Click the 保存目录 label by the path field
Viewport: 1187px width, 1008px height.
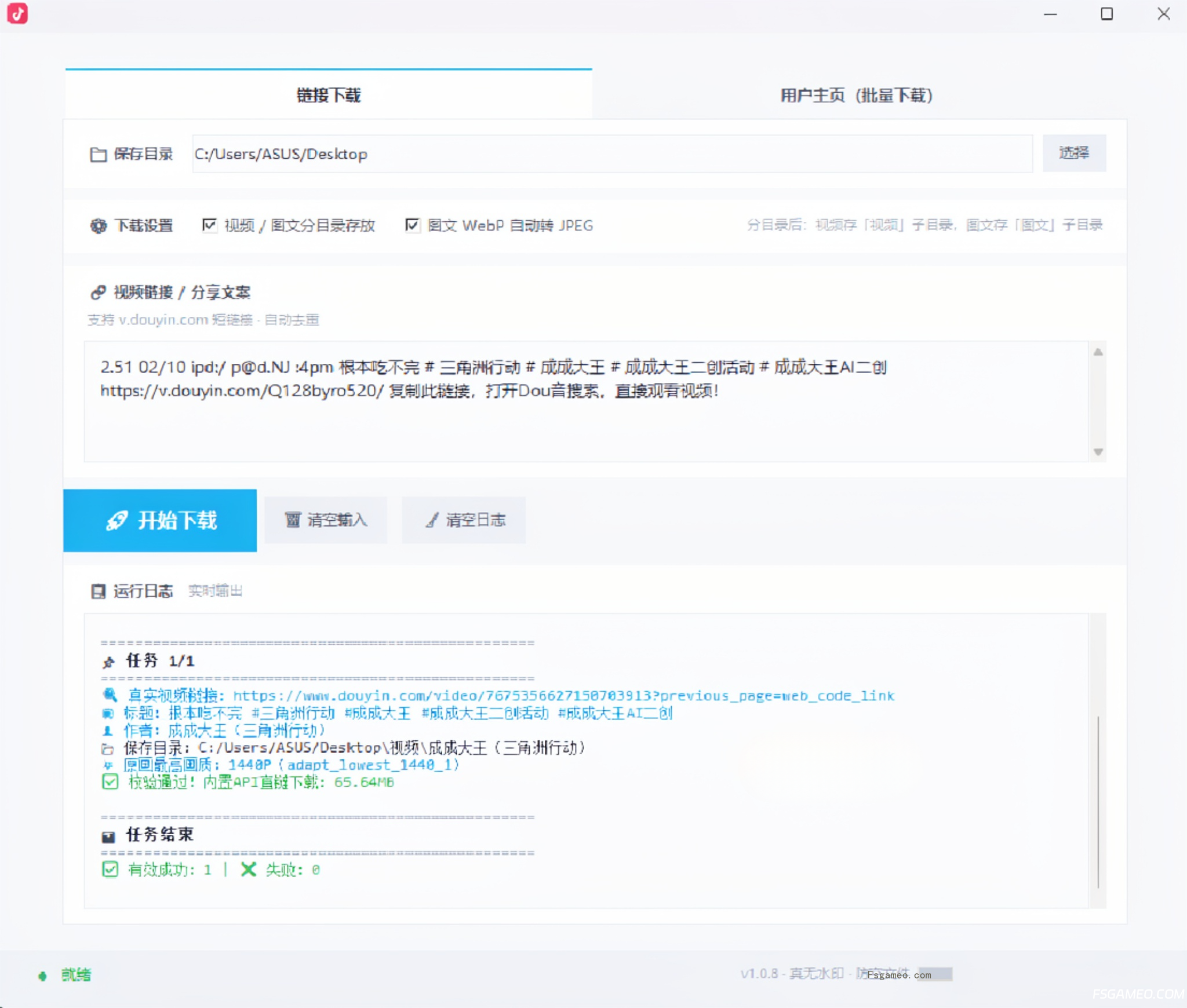click(x=143, y=154)
